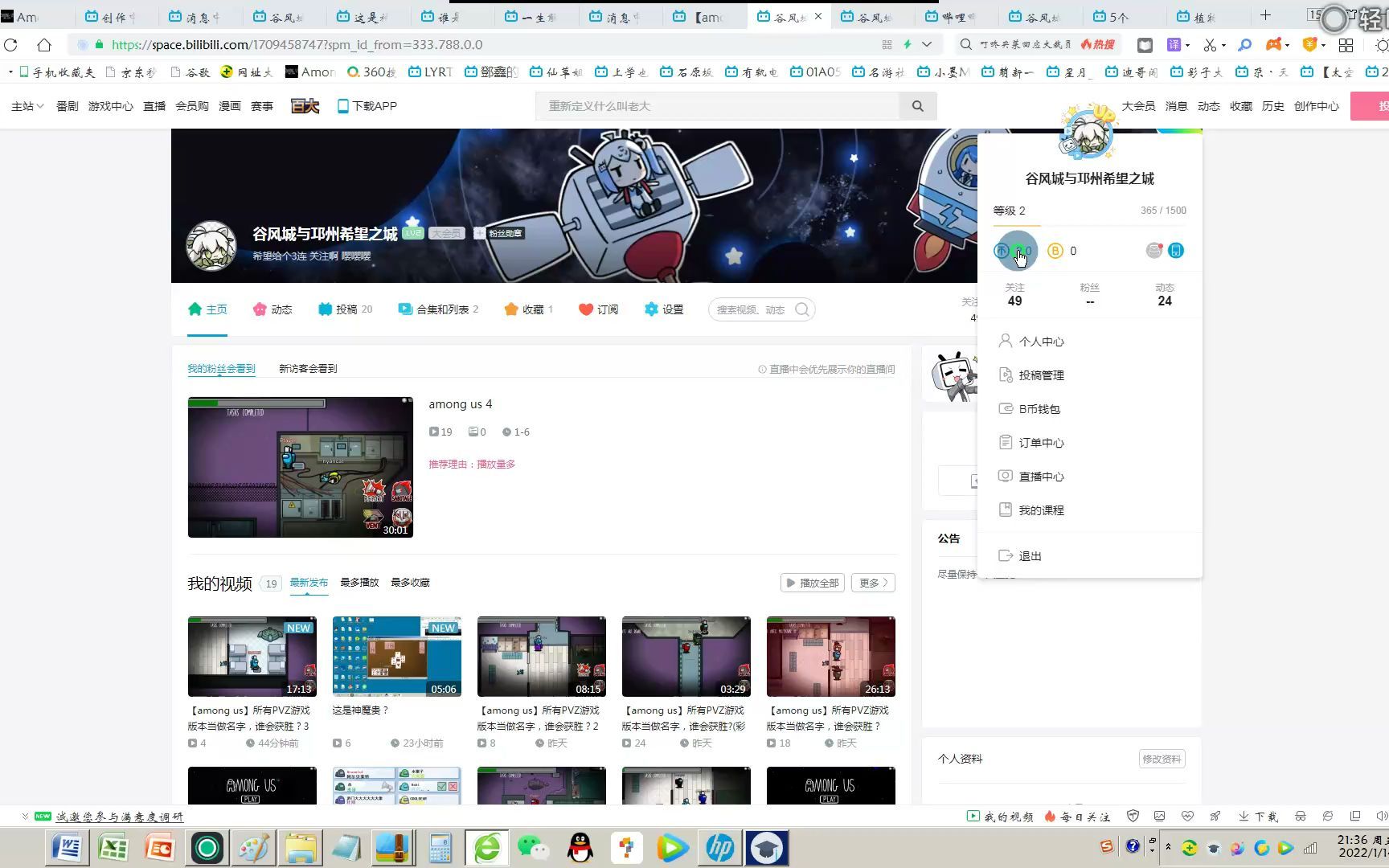1389x868 pixels.
Task: Open the 收藏 space tab
Action: (x=529, y=309)
